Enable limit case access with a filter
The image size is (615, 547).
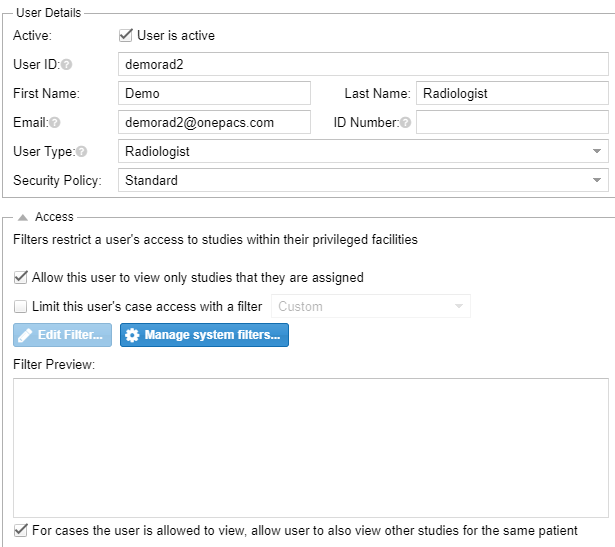click(x=20, y=306)
